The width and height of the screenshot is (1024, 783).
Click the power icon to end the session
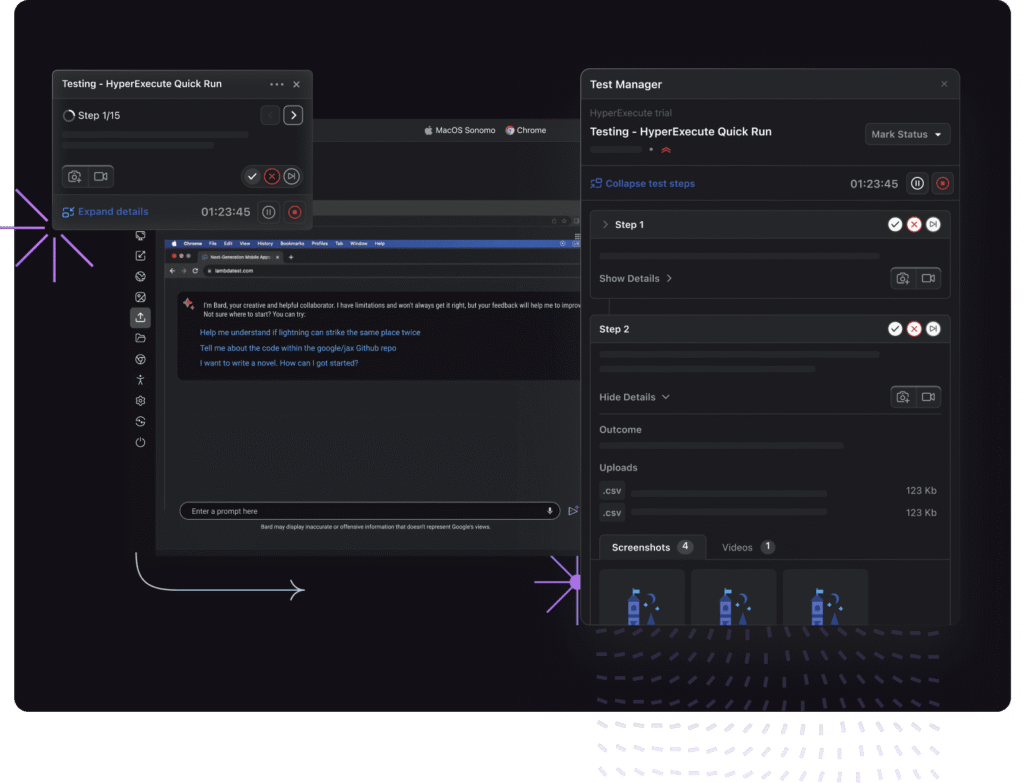[140, 443]
